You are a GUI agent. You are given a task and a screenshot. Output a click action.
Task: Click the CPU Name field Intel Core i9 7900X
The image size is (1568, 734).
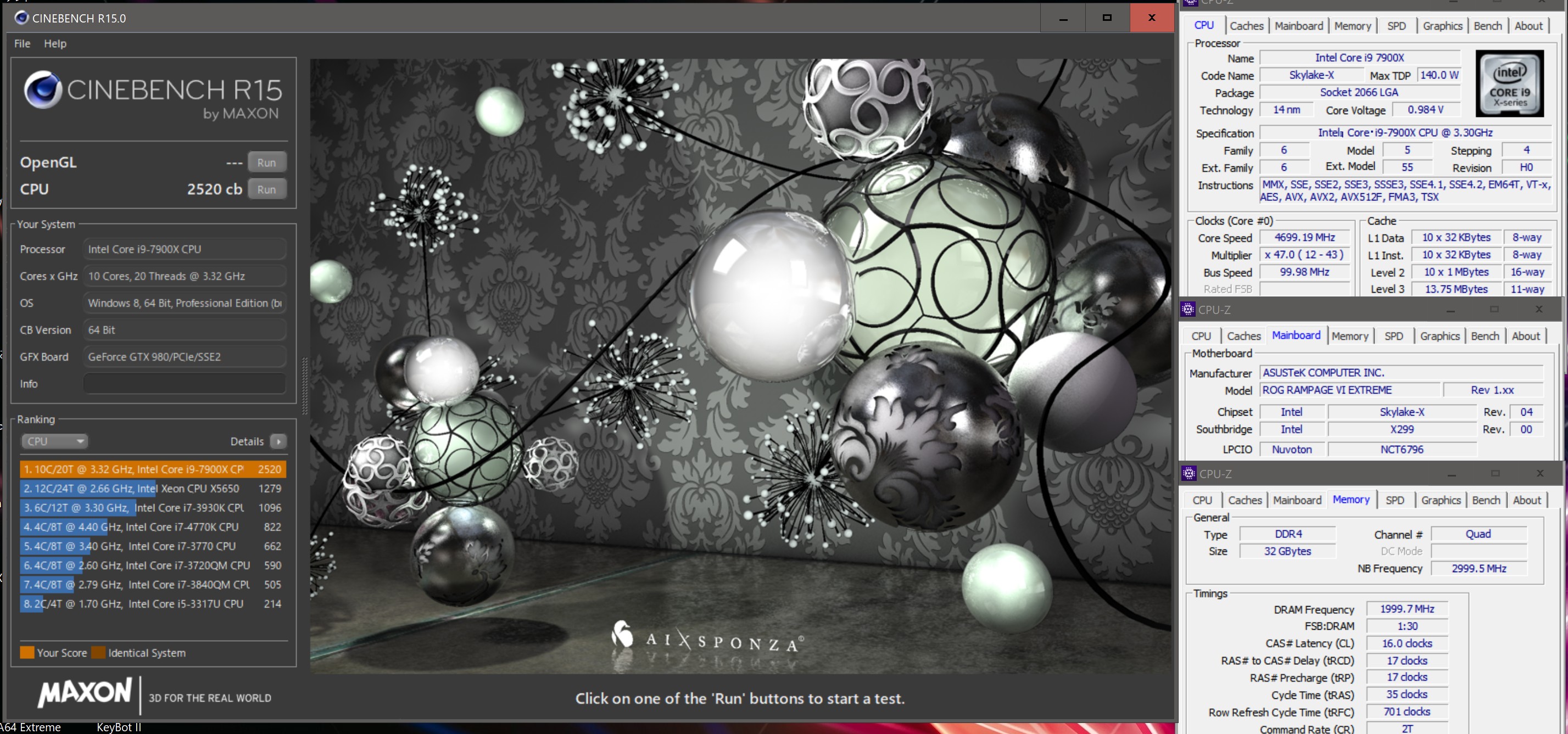click(x=1359, y=57)
